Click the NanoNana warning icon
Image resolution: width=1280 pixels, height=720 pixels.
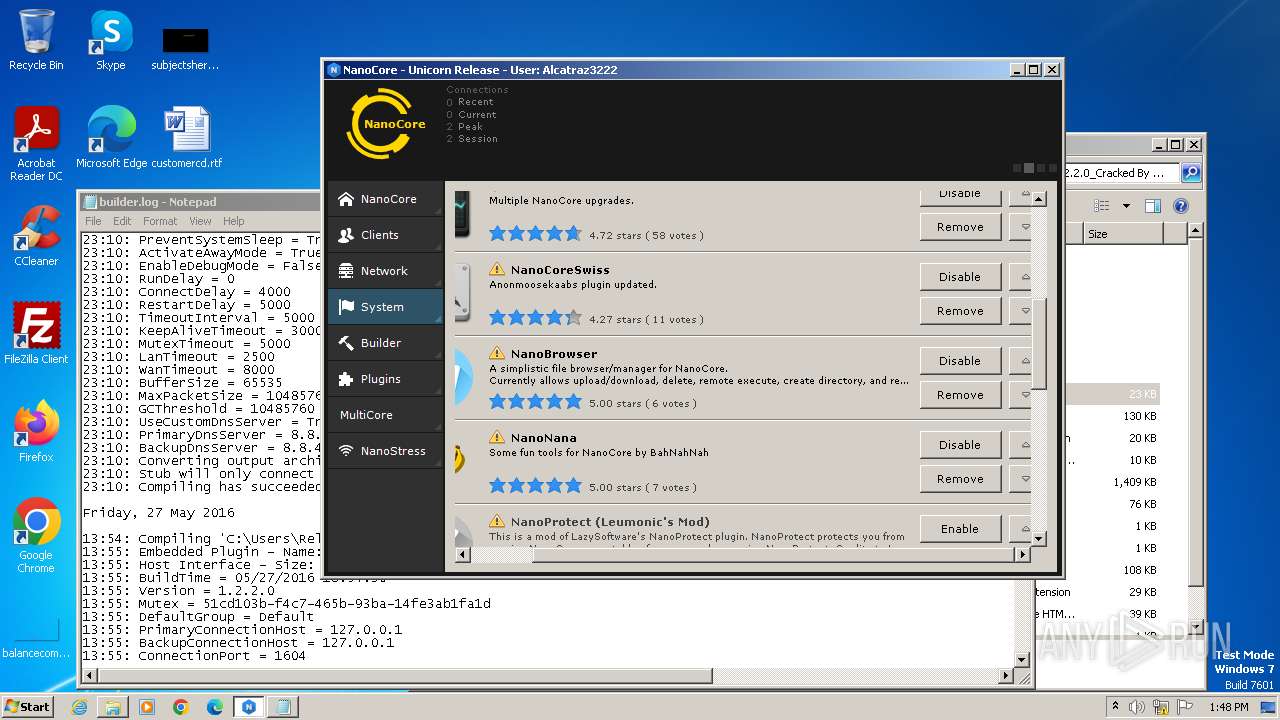pyautogui.click(x=497, y=438)
